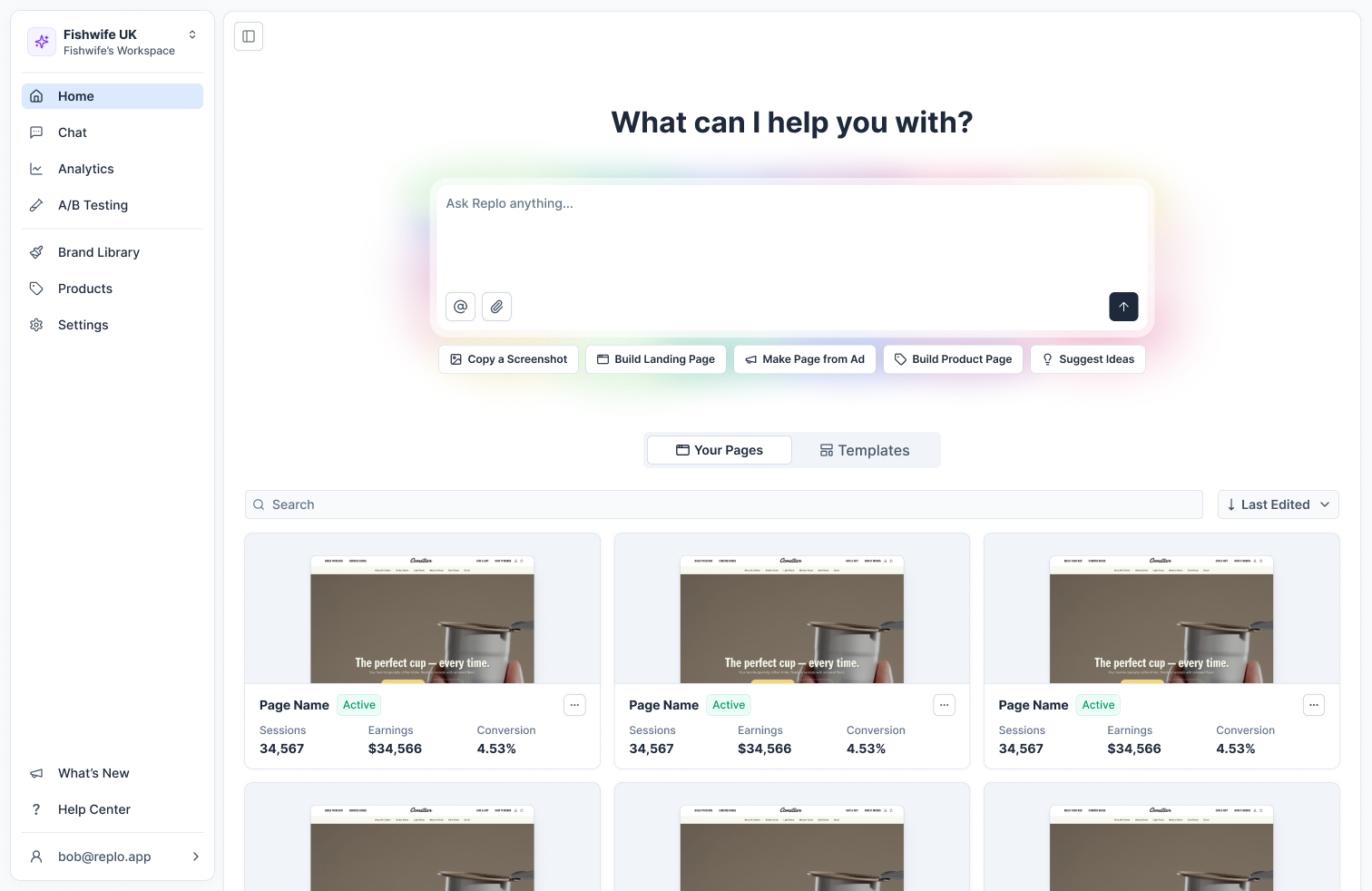Image resolution: width=1372 pixels, height=891 pixels.
Task: Open Home in the sidebar
Action: click(x=113, y=96)
